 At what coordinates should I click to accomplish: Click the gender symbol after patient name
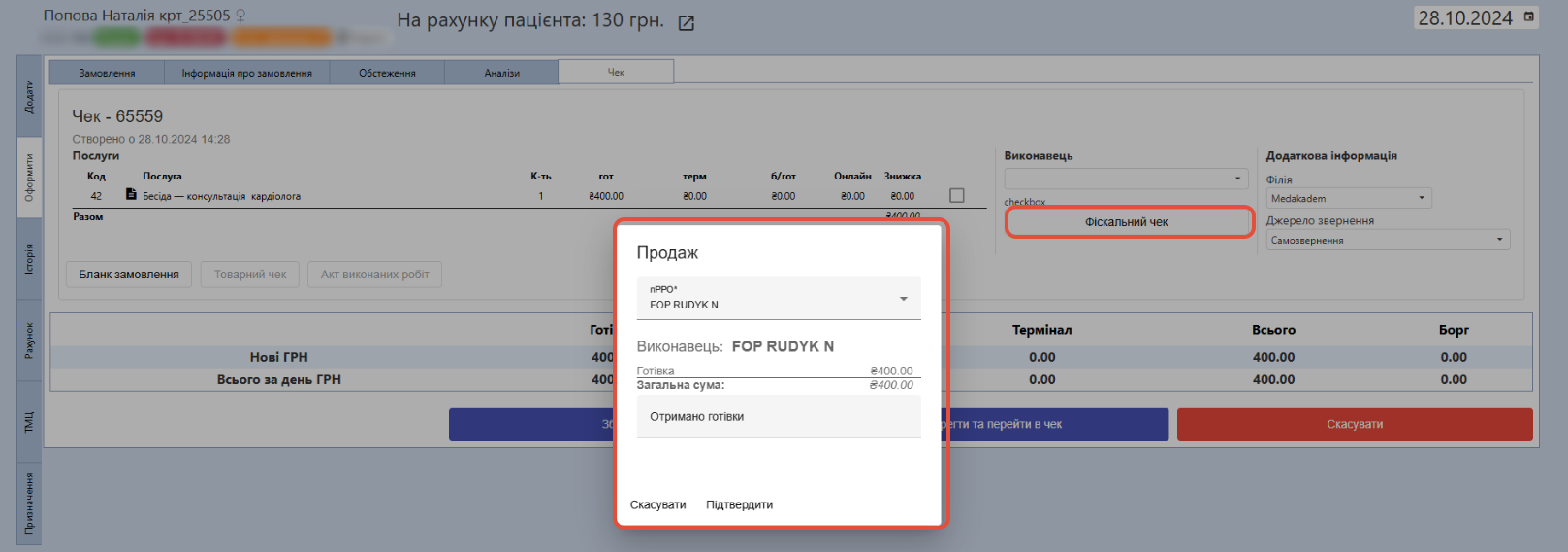(240, 16)
